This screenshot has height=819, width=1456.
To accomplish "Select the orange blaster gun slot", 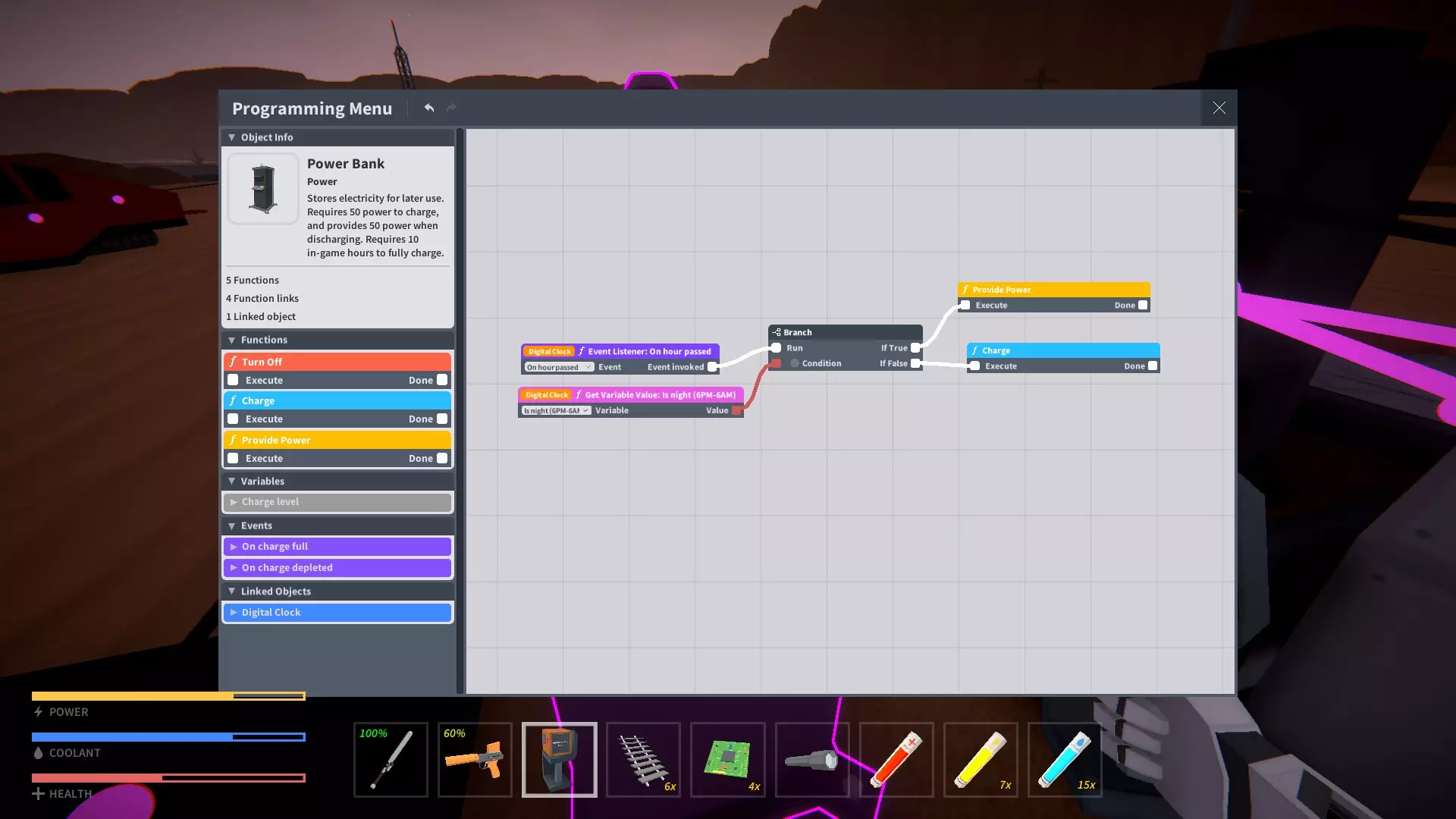I will pos(475,760).
